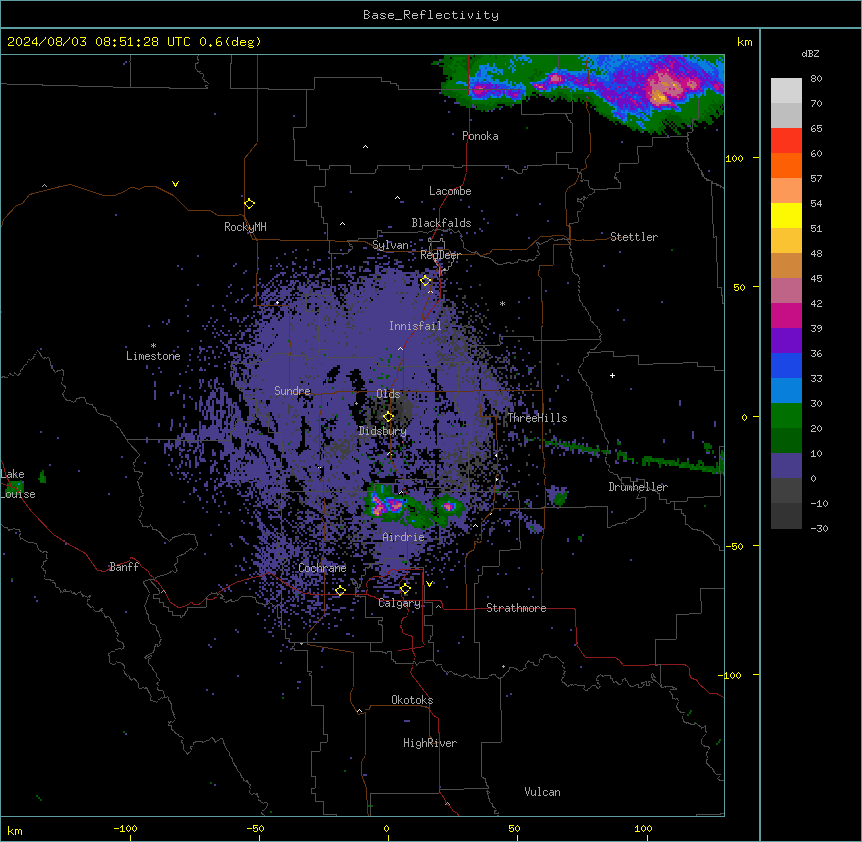
Task: Click the Ponoka city label
Action: pos(480,136)
